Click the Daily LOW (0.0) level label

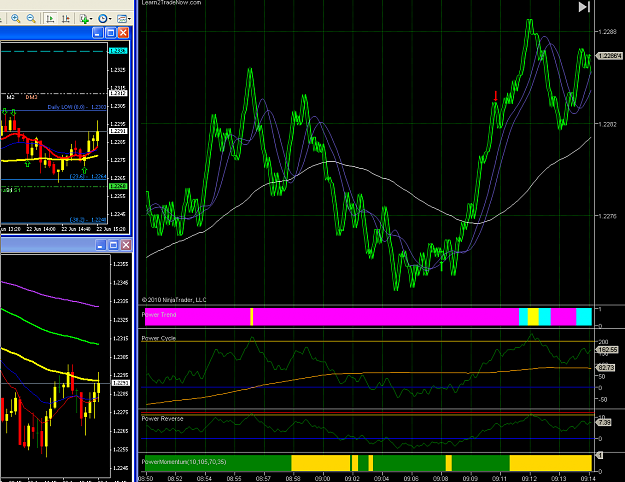pos(77,107)
